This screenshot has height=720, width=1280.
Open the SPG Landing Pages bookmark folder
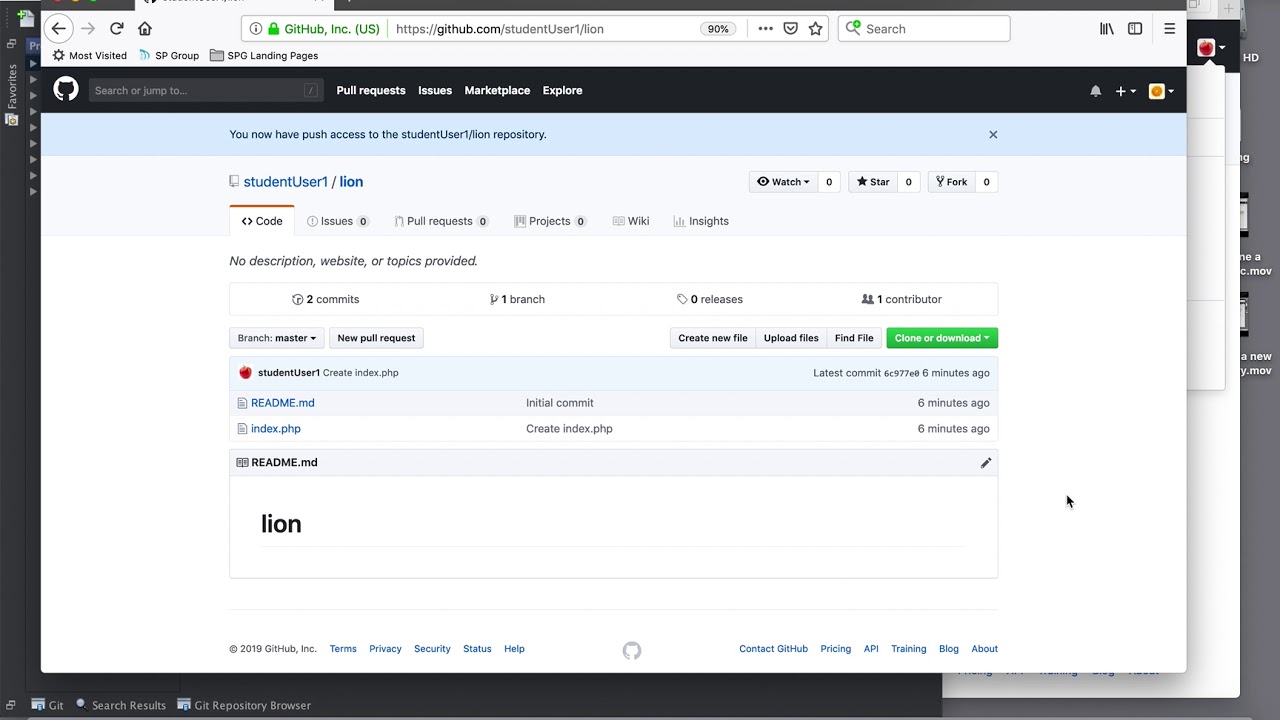[x=264, y=56]
